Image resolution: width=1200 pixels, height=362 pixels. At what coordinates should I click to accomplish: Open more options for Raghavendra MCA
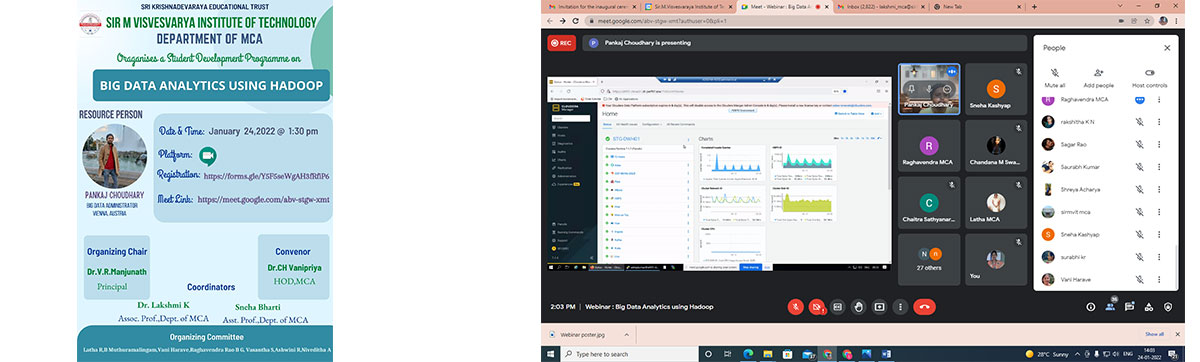tap(1159, 100)
